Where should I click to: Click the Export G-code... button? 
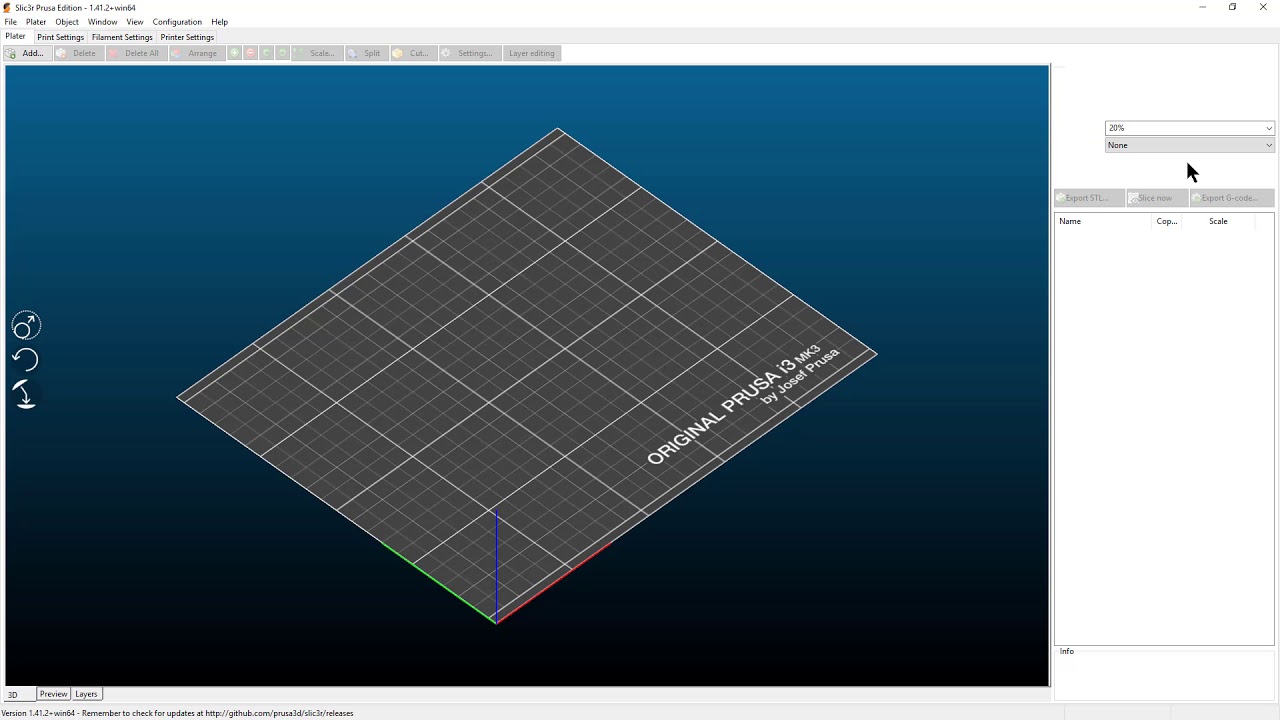point(1230,198)
